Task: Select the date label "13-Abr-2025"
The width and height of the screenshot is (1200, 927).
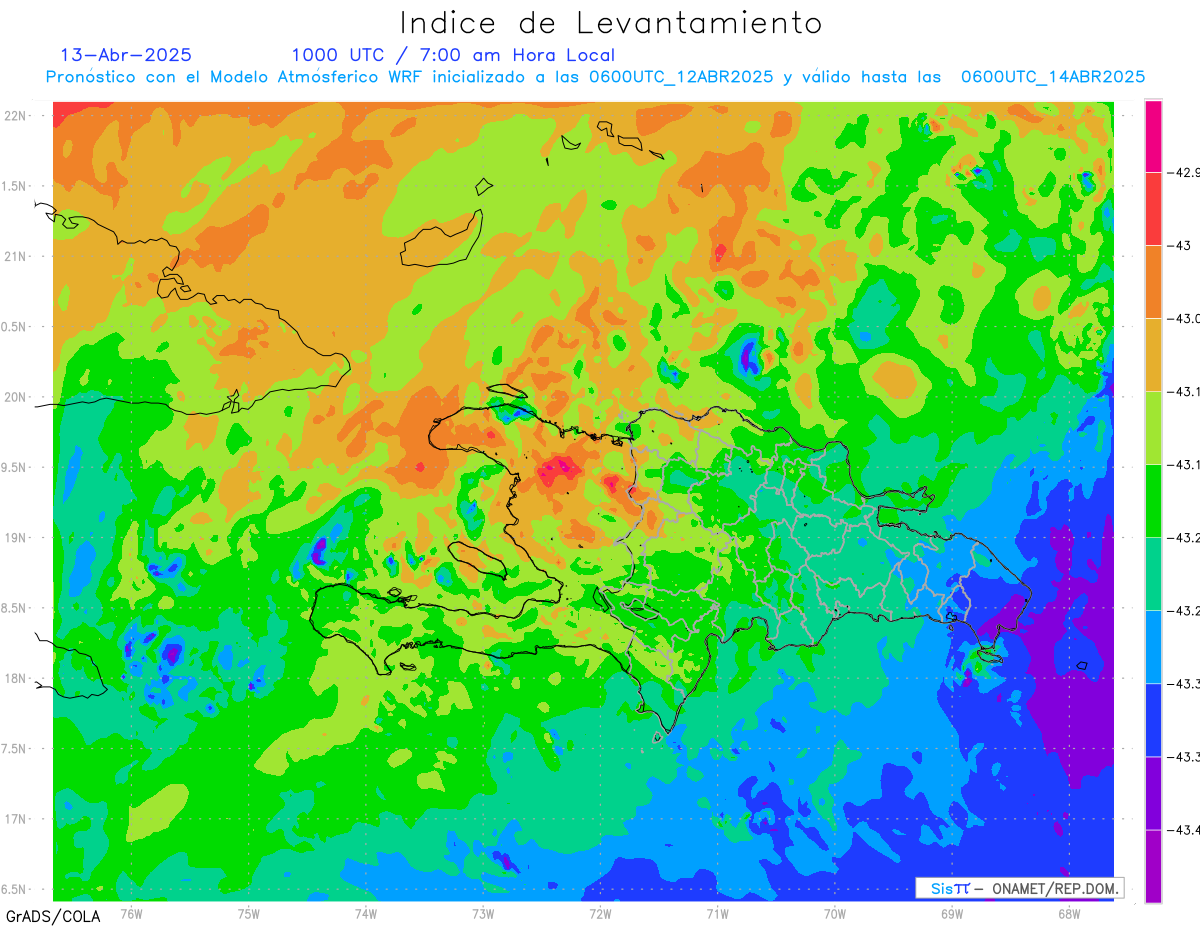Action: (x=126, y=55)
